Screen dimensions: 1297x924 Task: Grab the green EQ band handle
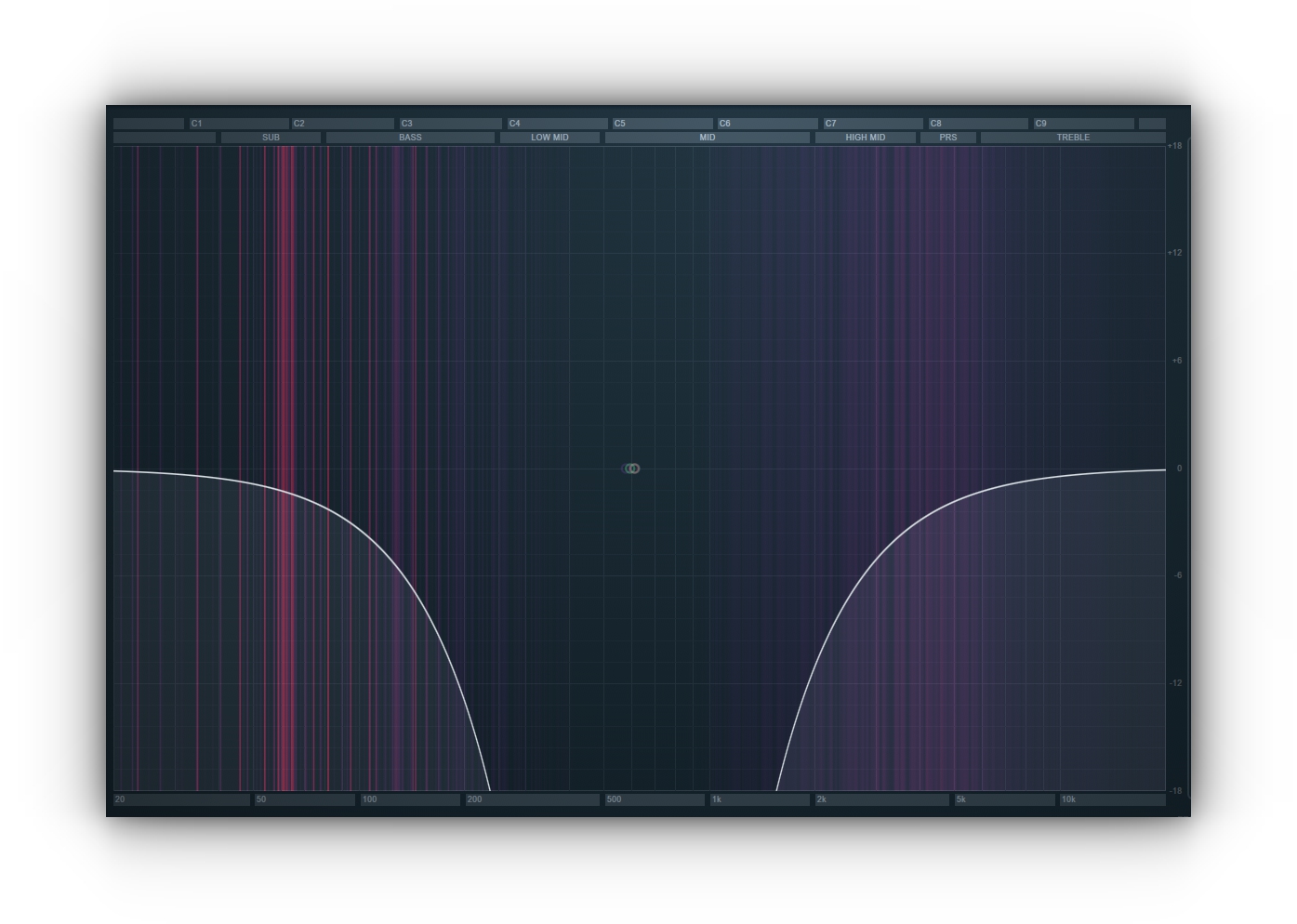(630, 469)
